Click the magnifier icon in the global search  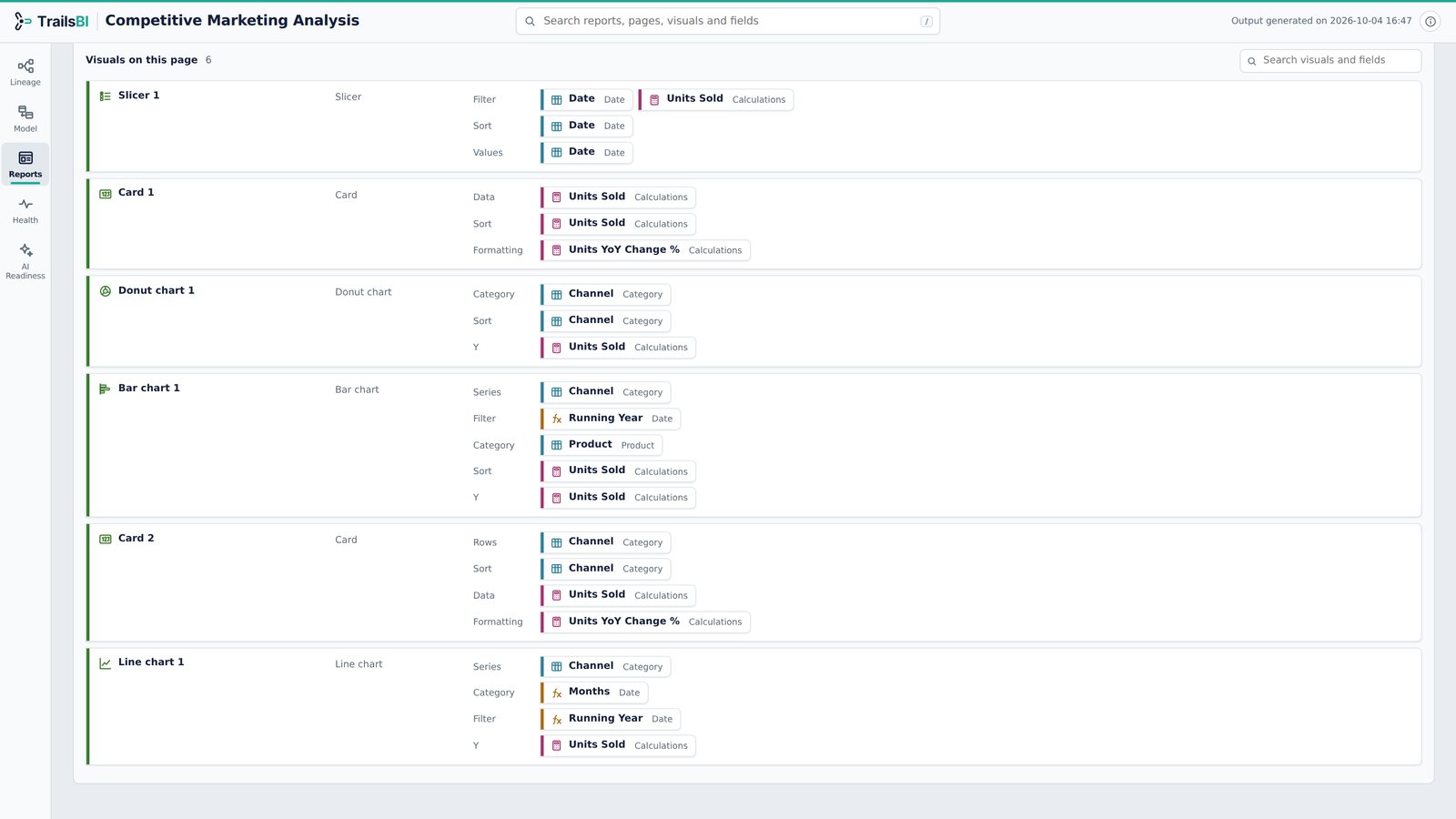point(531,21)
